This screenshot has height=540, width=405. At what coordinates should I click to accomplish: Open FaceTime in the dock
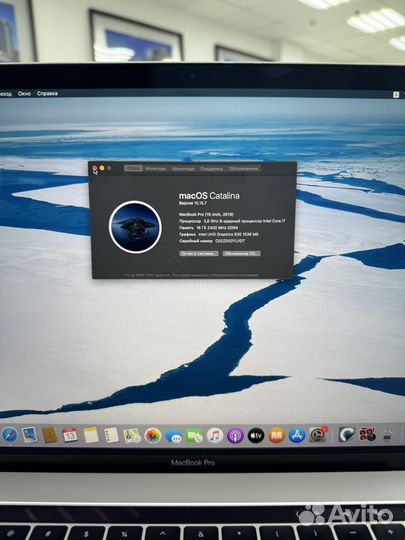coord(194,436)
